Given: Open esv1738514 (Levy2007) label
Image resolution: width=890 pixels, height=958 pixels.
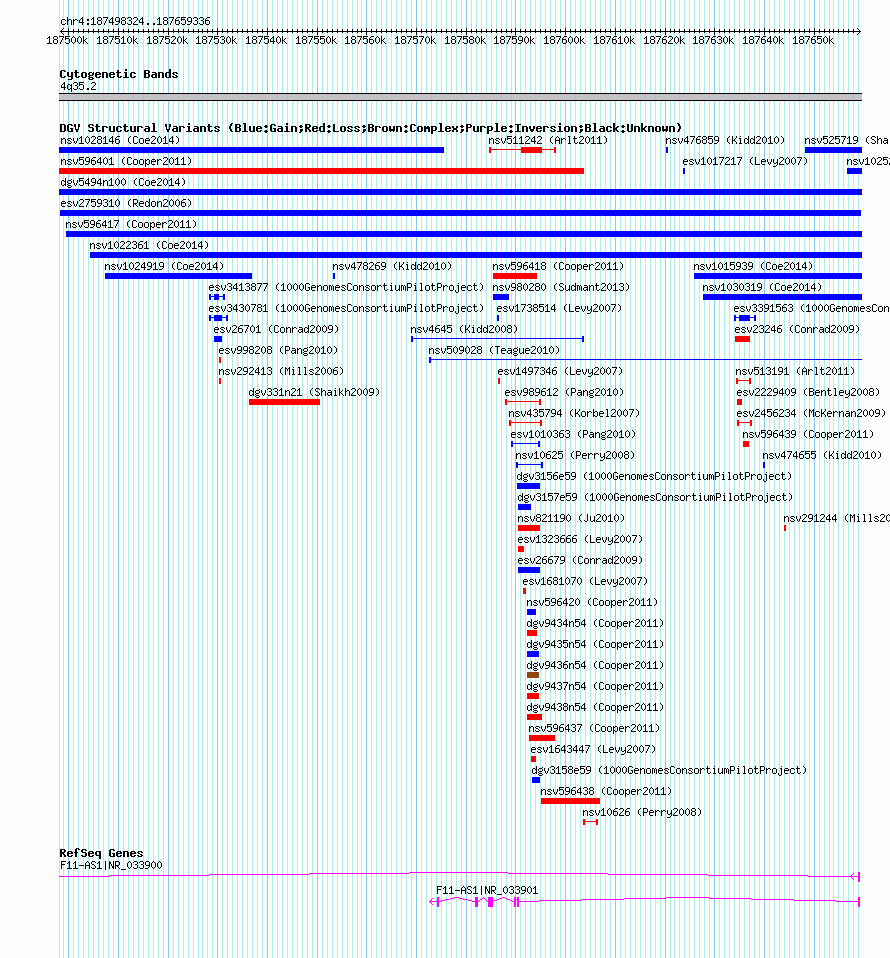Looking at the screenshot, I should click(559, 308).
